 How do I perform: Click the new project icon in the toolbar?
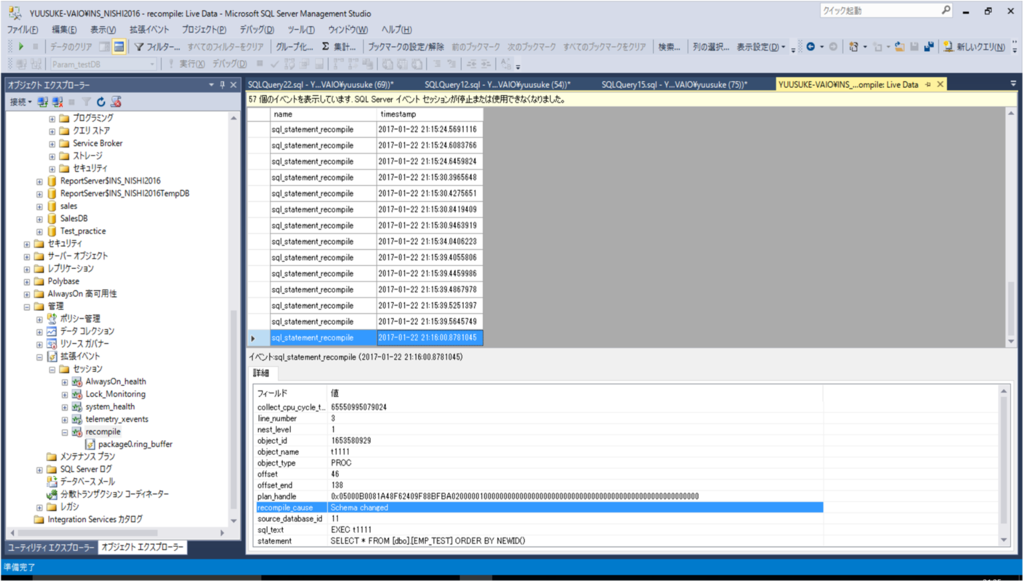coord(853,47)
